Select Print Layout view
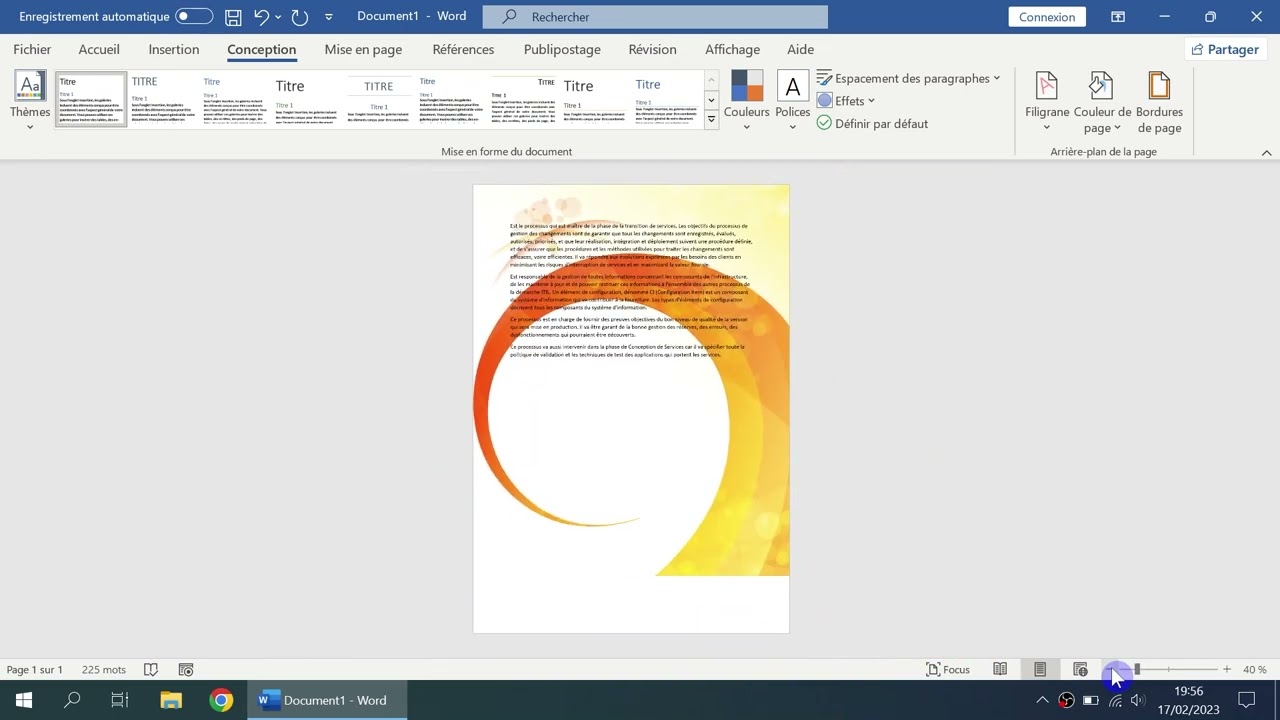Viewport: 1280px width, 720px height. click(1040, 669)
